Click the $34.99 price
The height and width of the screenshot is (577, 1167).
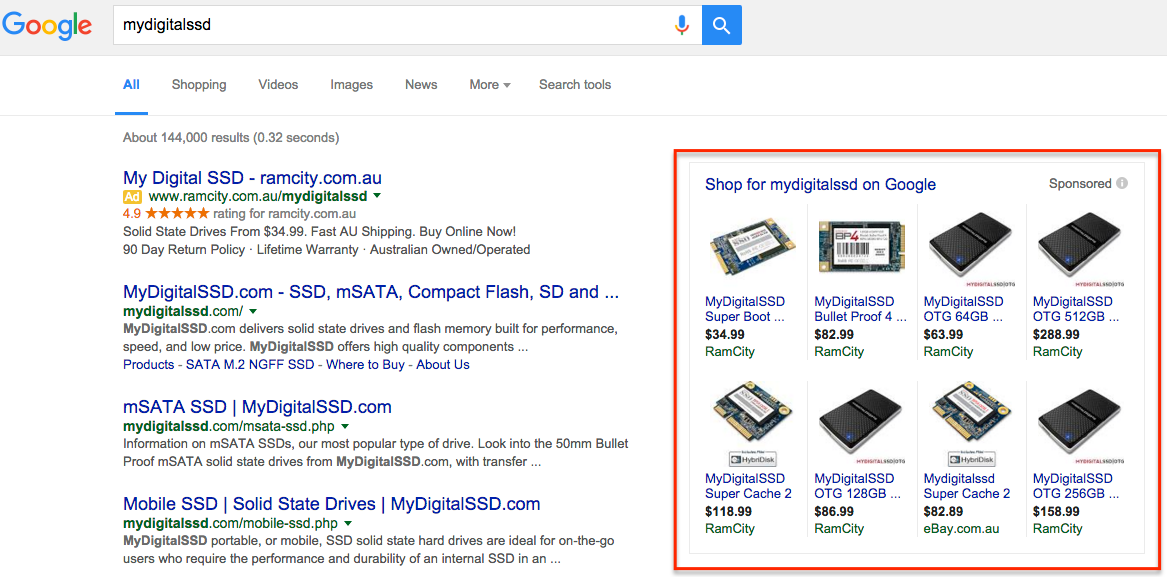724,335
